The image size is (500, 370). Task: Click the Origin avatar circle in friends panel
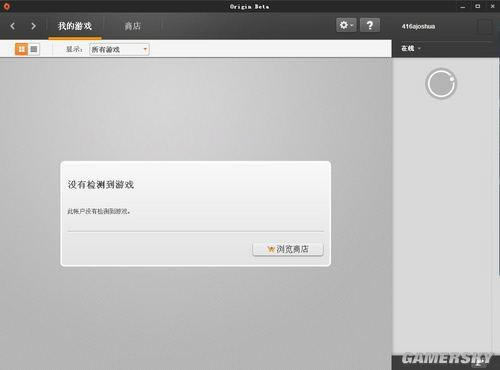point(441,84)
